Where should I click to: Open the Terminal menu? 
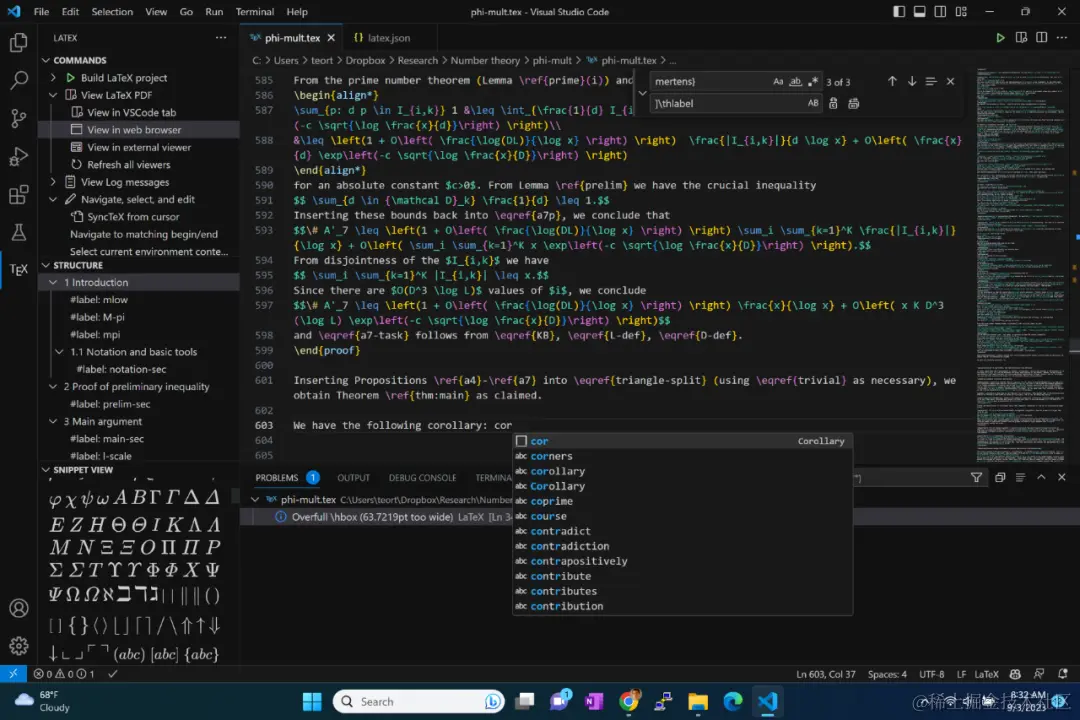tap(254, 12)
